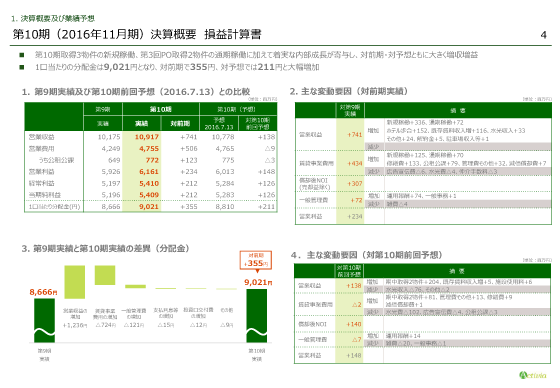Click the slide title 決算概要 損益計算書
Viewport: 560px width, 388px height.
coord(137,34)
